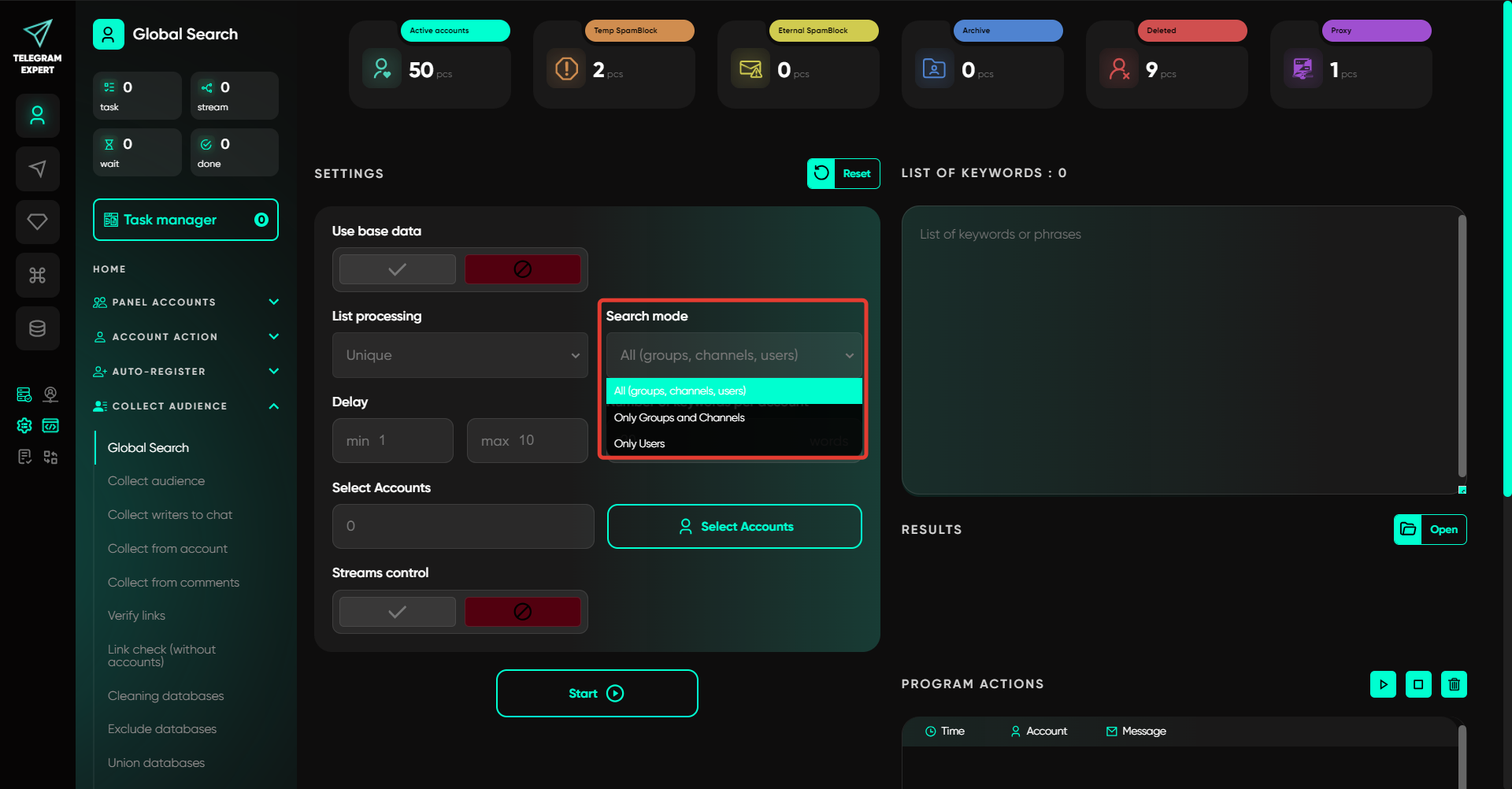Open the database icon in left sidebar
This screenshot has height=789, width=1512.
pyautogui.click(x=37, y=328)
